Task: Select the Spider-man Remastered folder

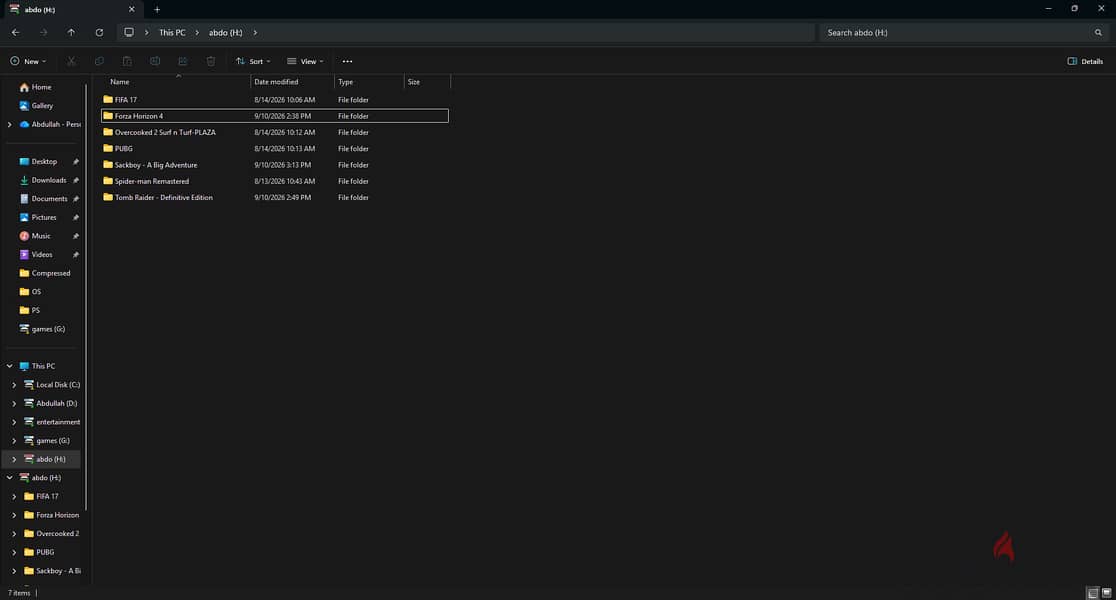Action: 275,181
